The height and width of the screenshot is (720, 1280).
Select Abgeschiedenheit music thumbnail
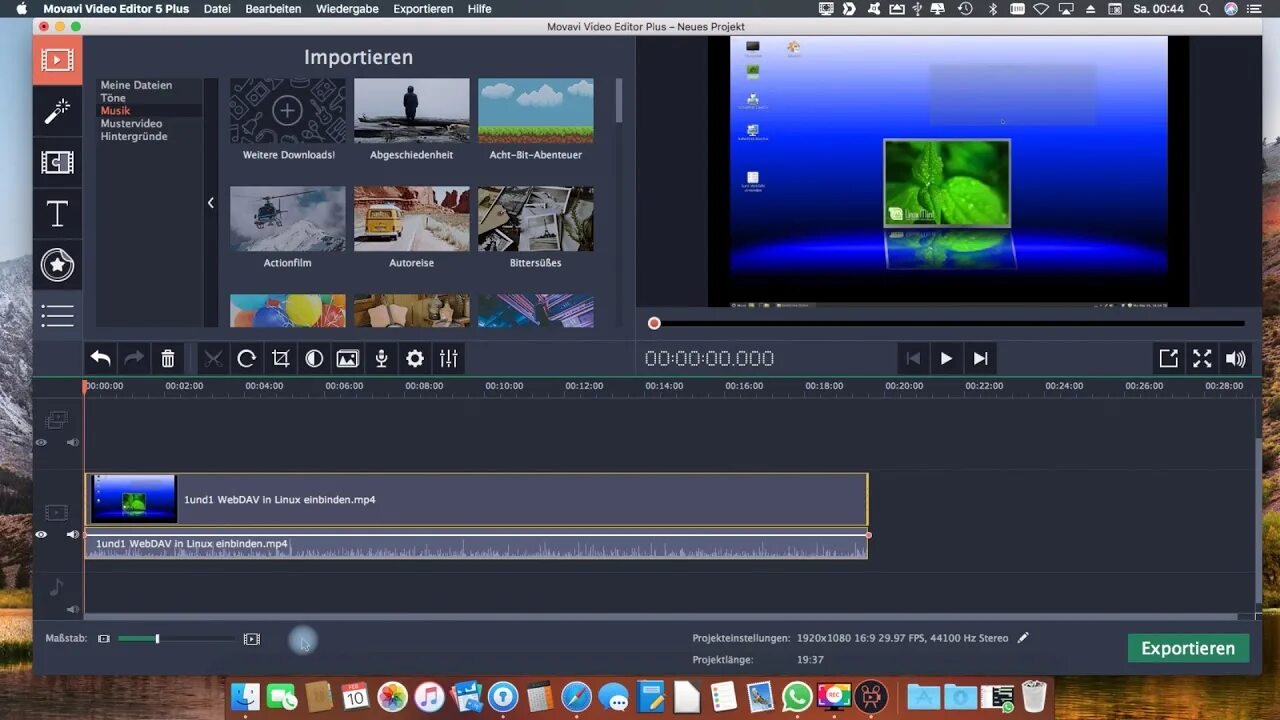(411, 112)
